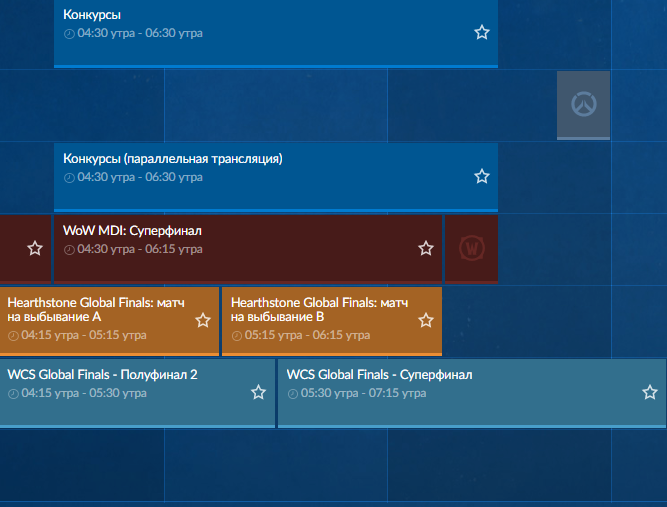Open WCS Global Finals - Полуфинал 2 title

[102, 375]
